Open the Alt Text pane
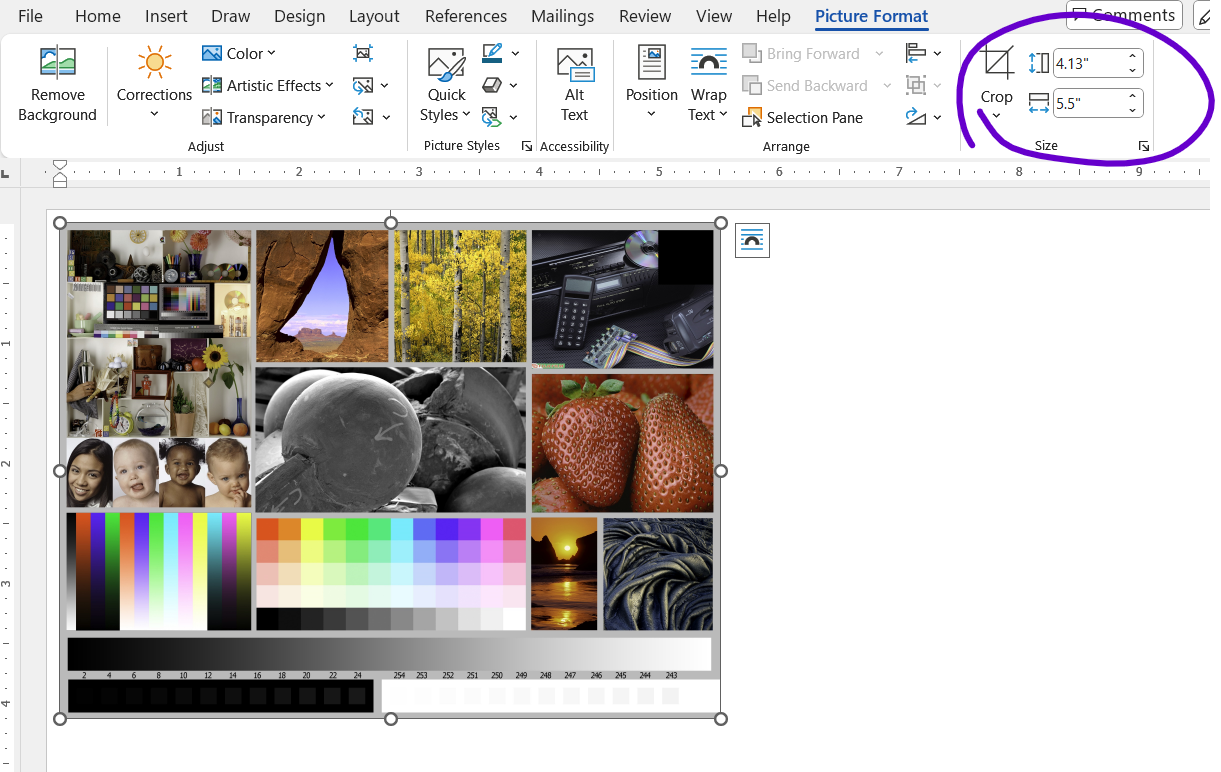 [574, 84]
